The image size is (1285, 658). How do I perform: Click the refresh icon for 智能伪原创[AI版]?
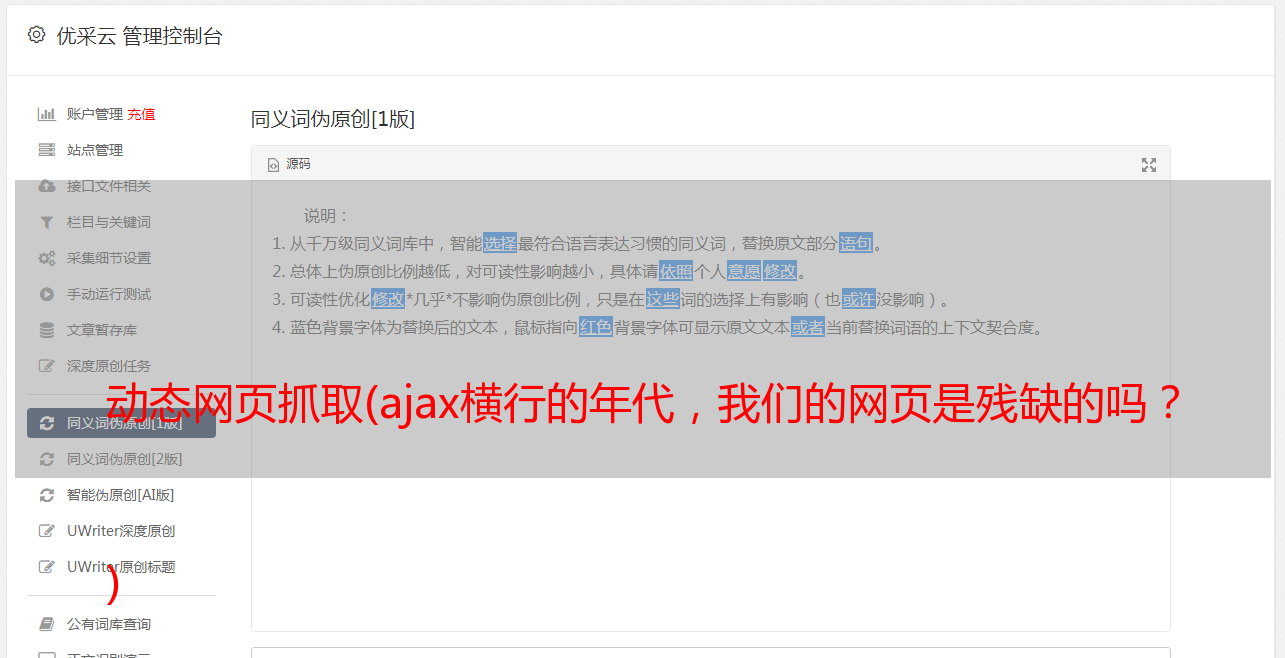(x=46, y=495)
